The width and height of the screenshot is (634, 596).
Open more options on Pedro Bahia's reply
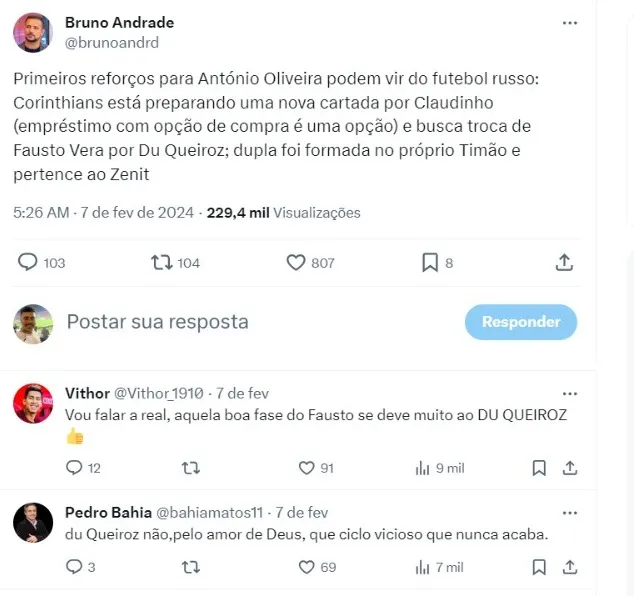[570, 513]
